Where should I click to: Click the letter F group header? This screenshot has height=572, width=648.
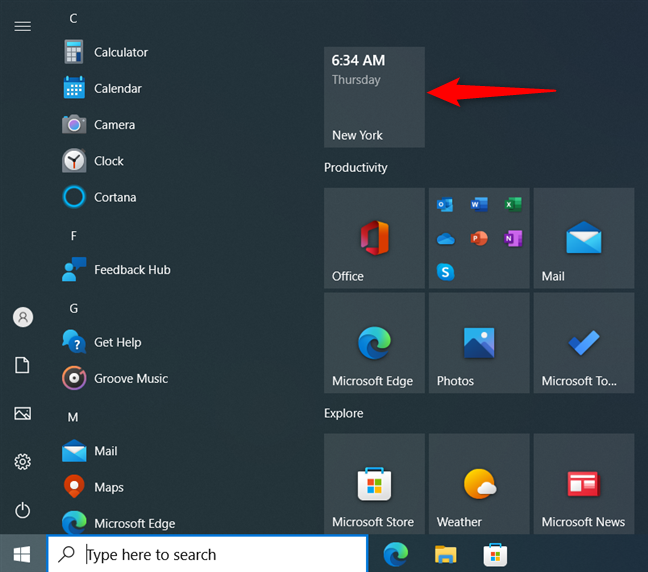pos(73,236)
